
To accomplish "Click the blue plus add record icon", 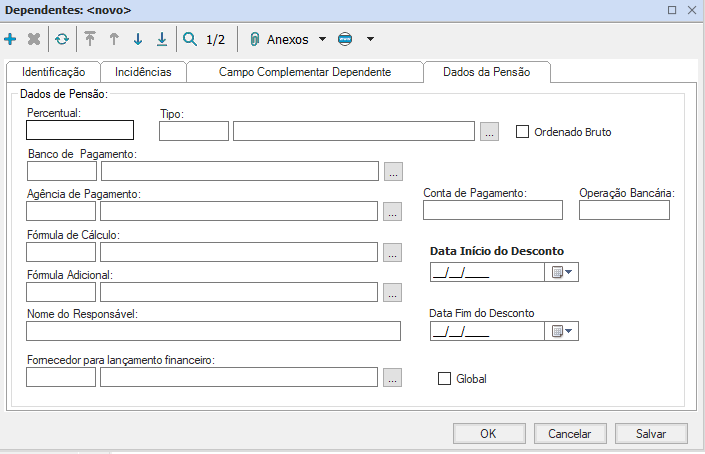I will 11,40.
